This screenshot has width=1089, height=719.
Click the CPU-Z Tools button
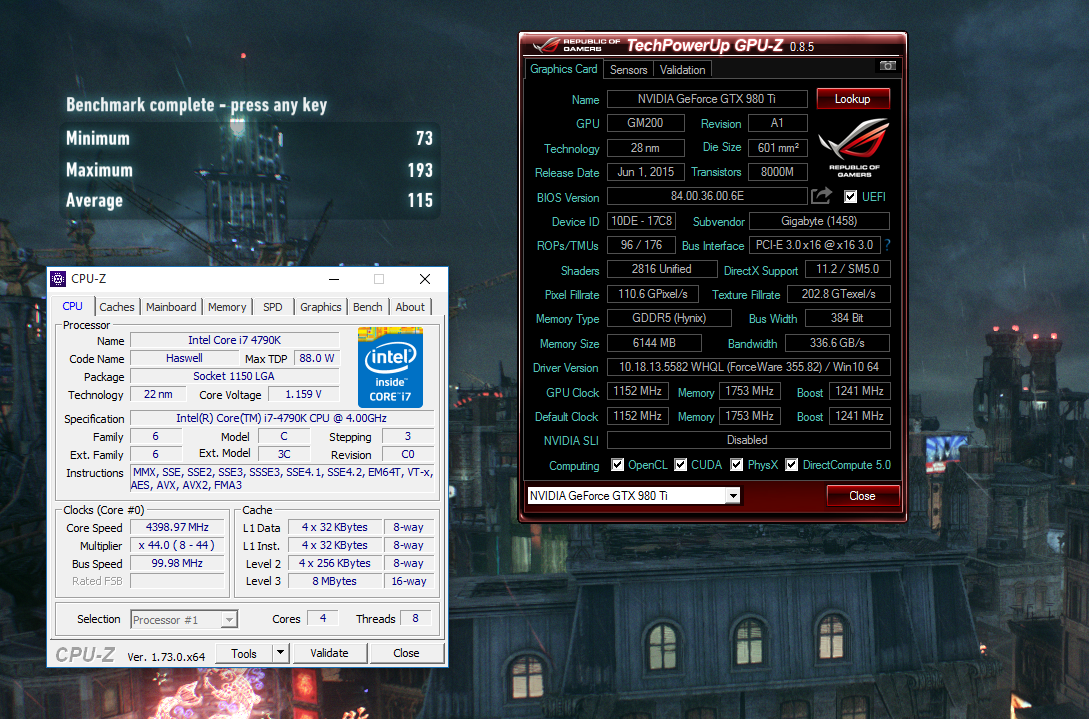coord(244,653)
